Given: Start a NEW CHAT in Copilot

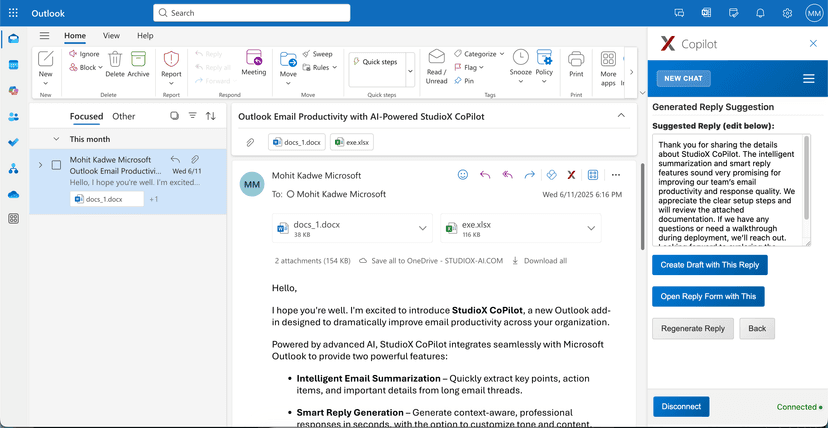Looking at the screenshot, I should pos(683,79).
